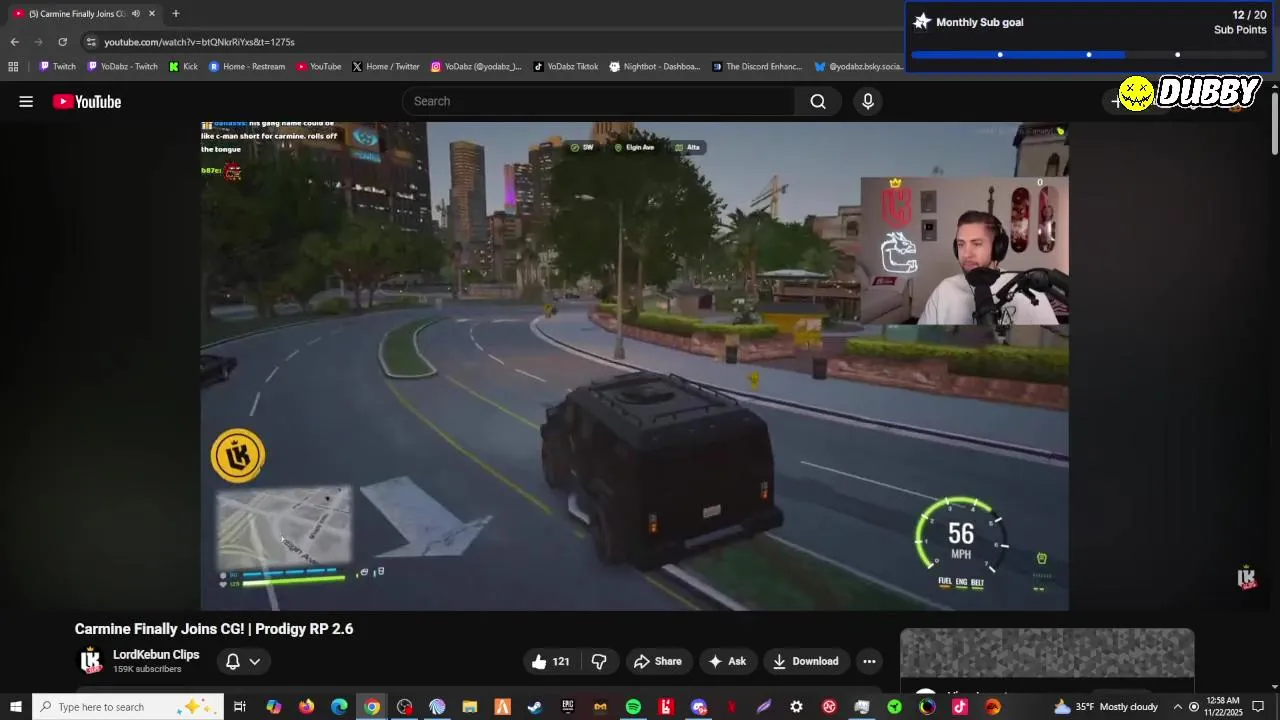The image size is (1280, 720).
Task: Open the Apps grid on bookmarks bar
Action: tap(13, 67)
